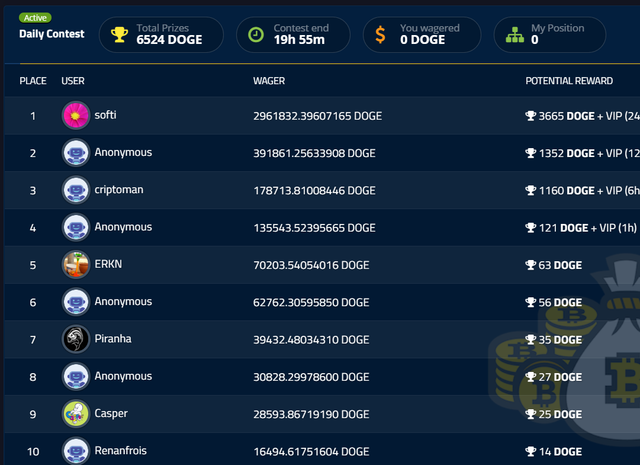Open user criptoman's profile name
Image resolution: width=640 pixels, height=465 pixels.
tap(119, 190)
